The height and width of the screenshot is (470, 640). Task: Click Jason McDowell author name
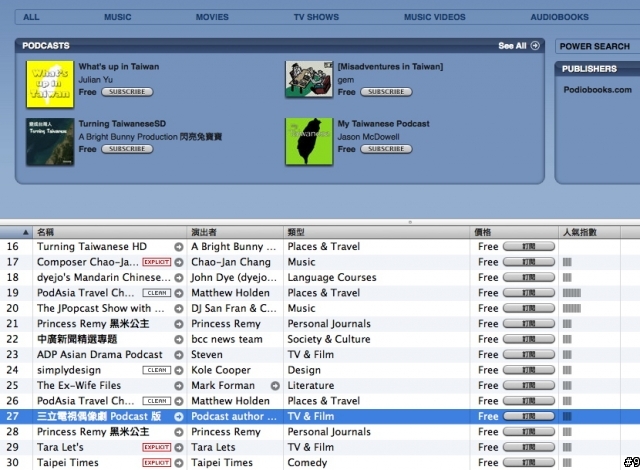369,137
